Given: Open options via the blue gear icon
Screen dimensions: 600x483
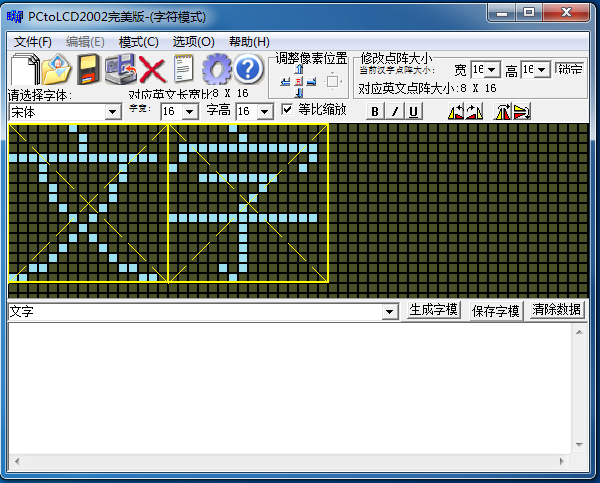Looking at the screenshot, I should coord(217,69).
